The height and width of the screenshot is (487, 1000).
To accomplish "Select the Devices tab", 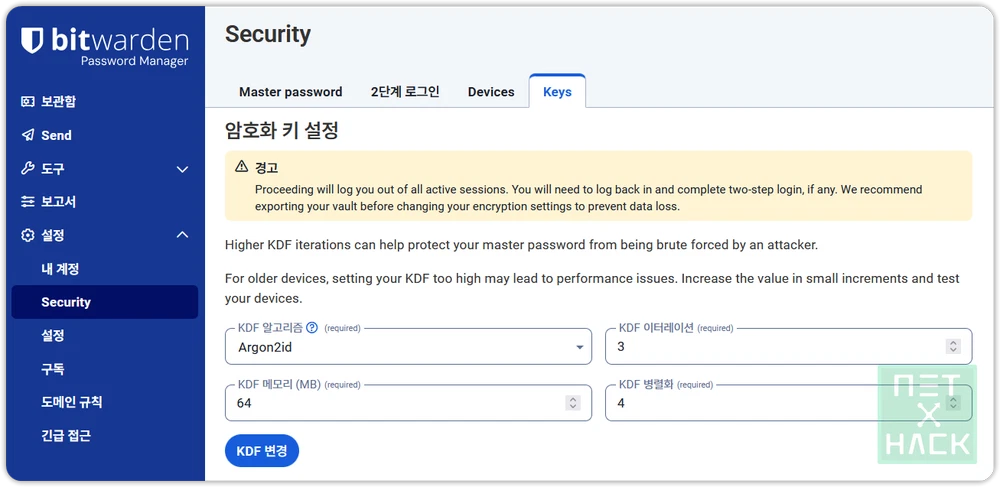I will (491, 92).
